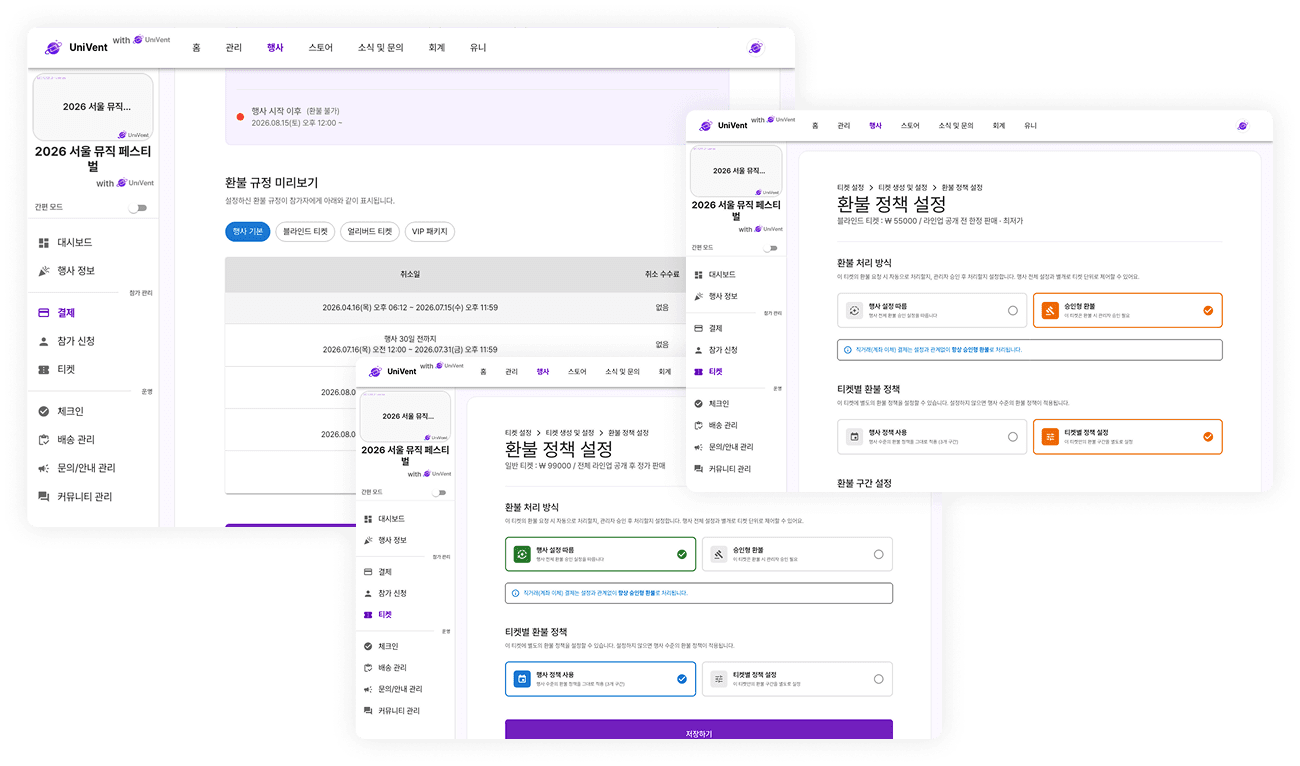Click the green 행사 설정 따름 refresh icon
The image size is (1300, 766).
click(x=521, y=554)
